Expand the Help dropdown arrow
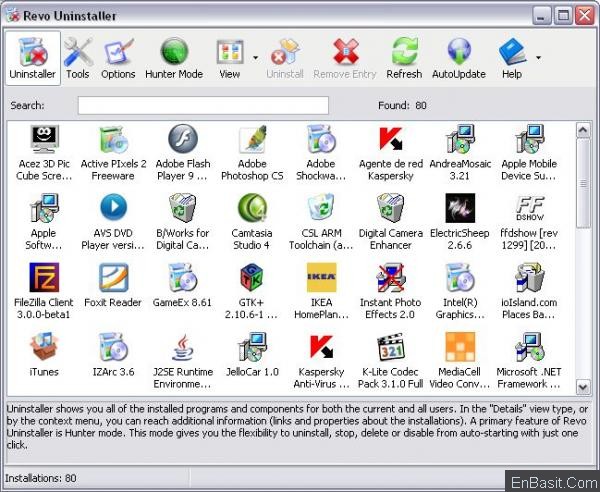Viewport: 600px width, 492px height. (538, 58)
